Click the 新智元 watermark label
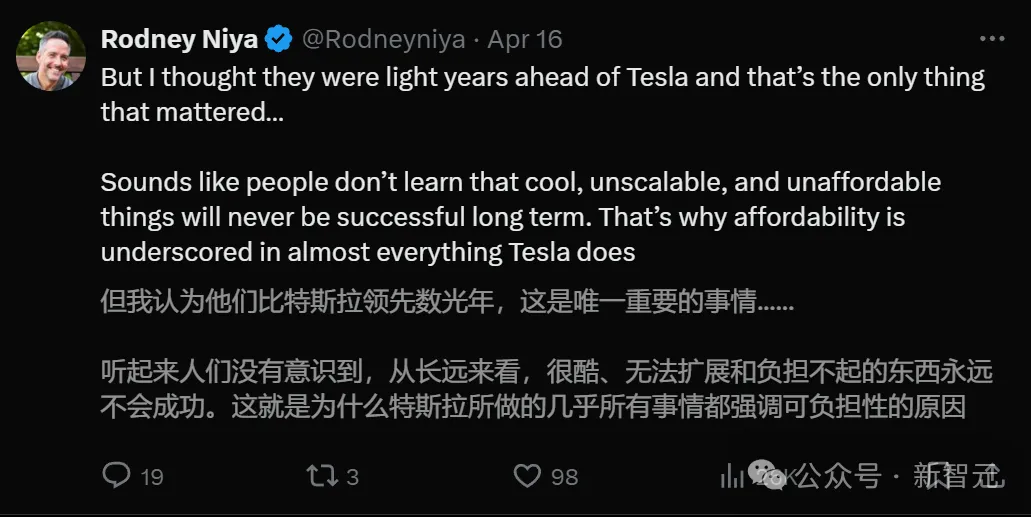This screenshot has width=1031, height=517. click(956, 476)
